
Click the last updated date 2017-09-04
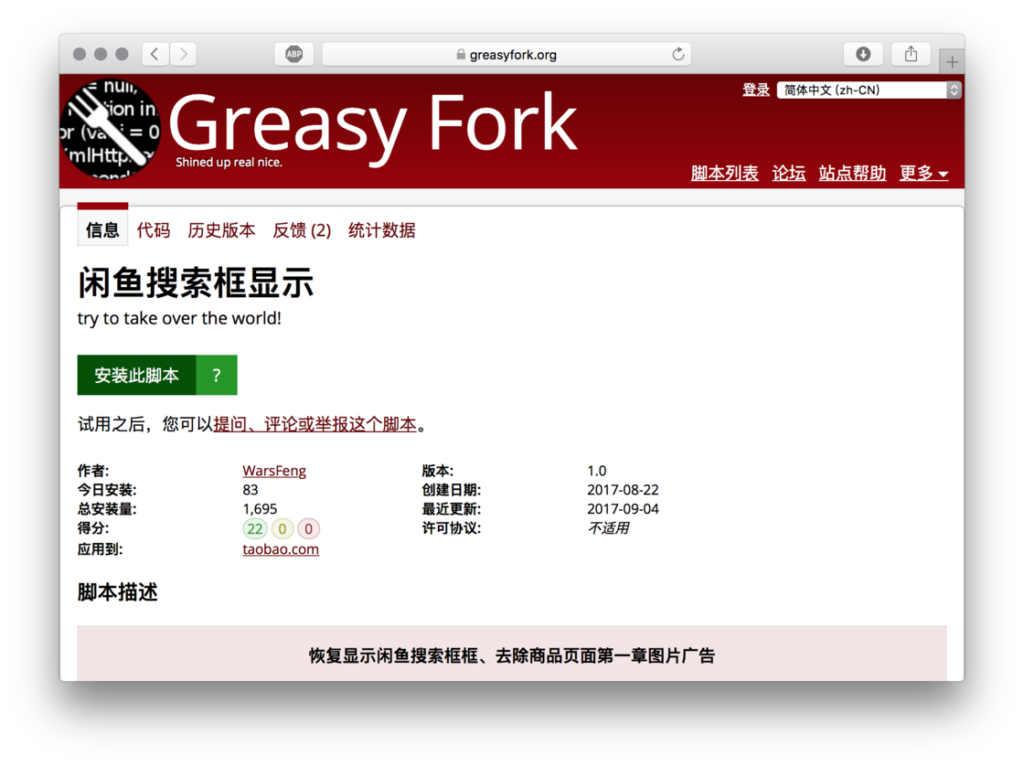point(623,509)
